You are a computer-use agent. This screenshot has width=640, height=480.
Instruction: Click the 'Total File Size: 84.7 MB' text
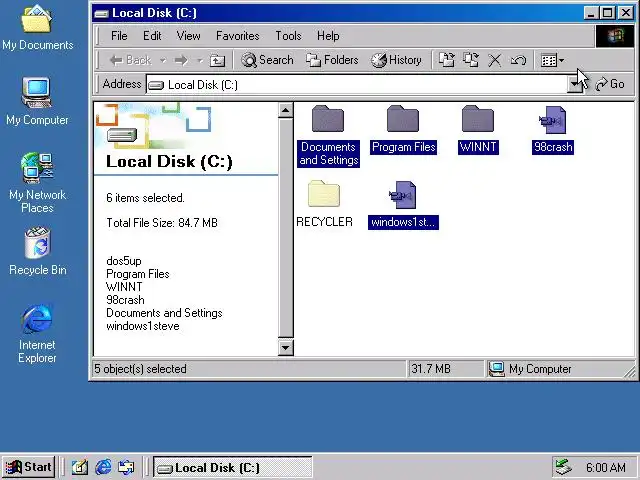[162, 223]
